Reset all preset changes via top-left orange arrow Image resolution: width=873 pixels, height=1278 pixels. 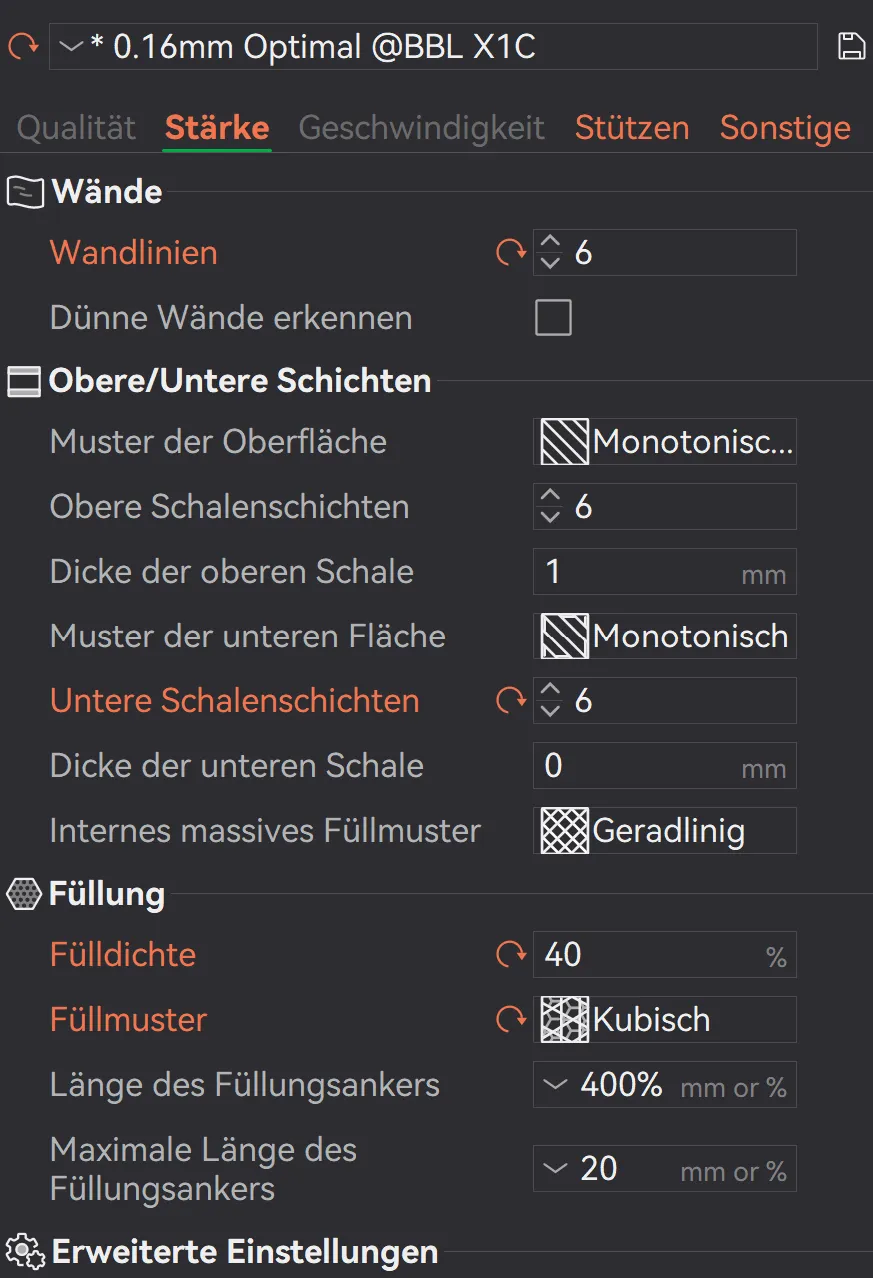coord(22,46)
